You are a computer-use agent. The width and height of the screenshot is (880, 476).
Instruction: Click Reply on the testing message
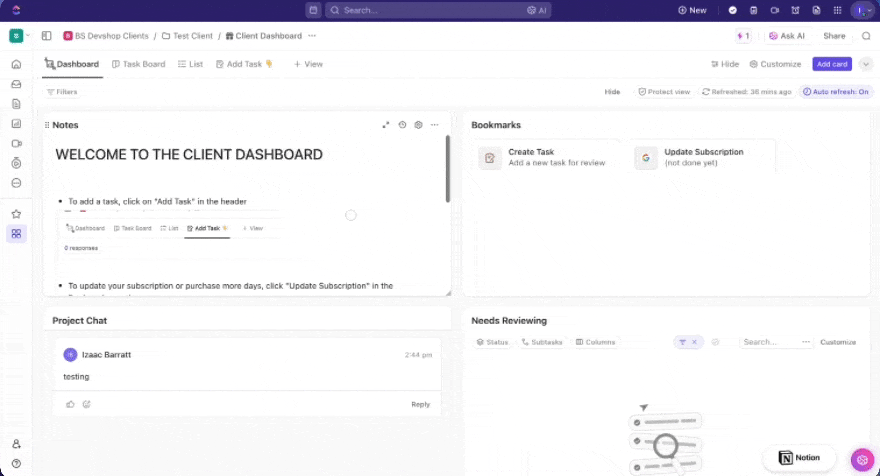[420, 404]
